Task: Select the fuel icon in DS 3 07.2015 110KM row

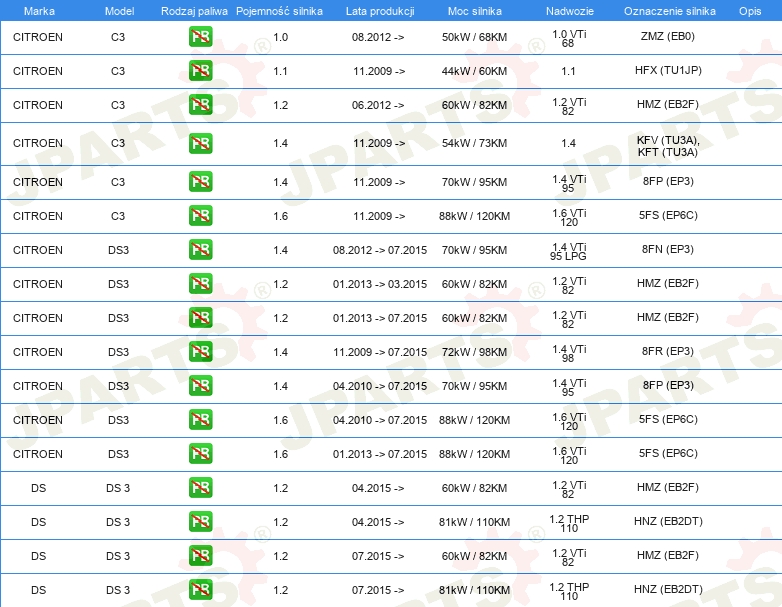Action: point(200,590)
